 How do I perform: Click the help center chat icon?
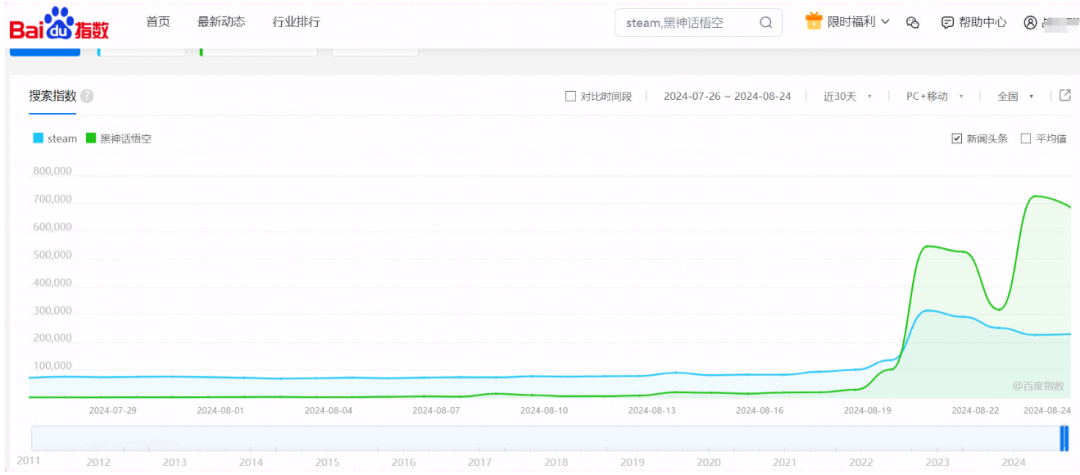tap(948, 23)
